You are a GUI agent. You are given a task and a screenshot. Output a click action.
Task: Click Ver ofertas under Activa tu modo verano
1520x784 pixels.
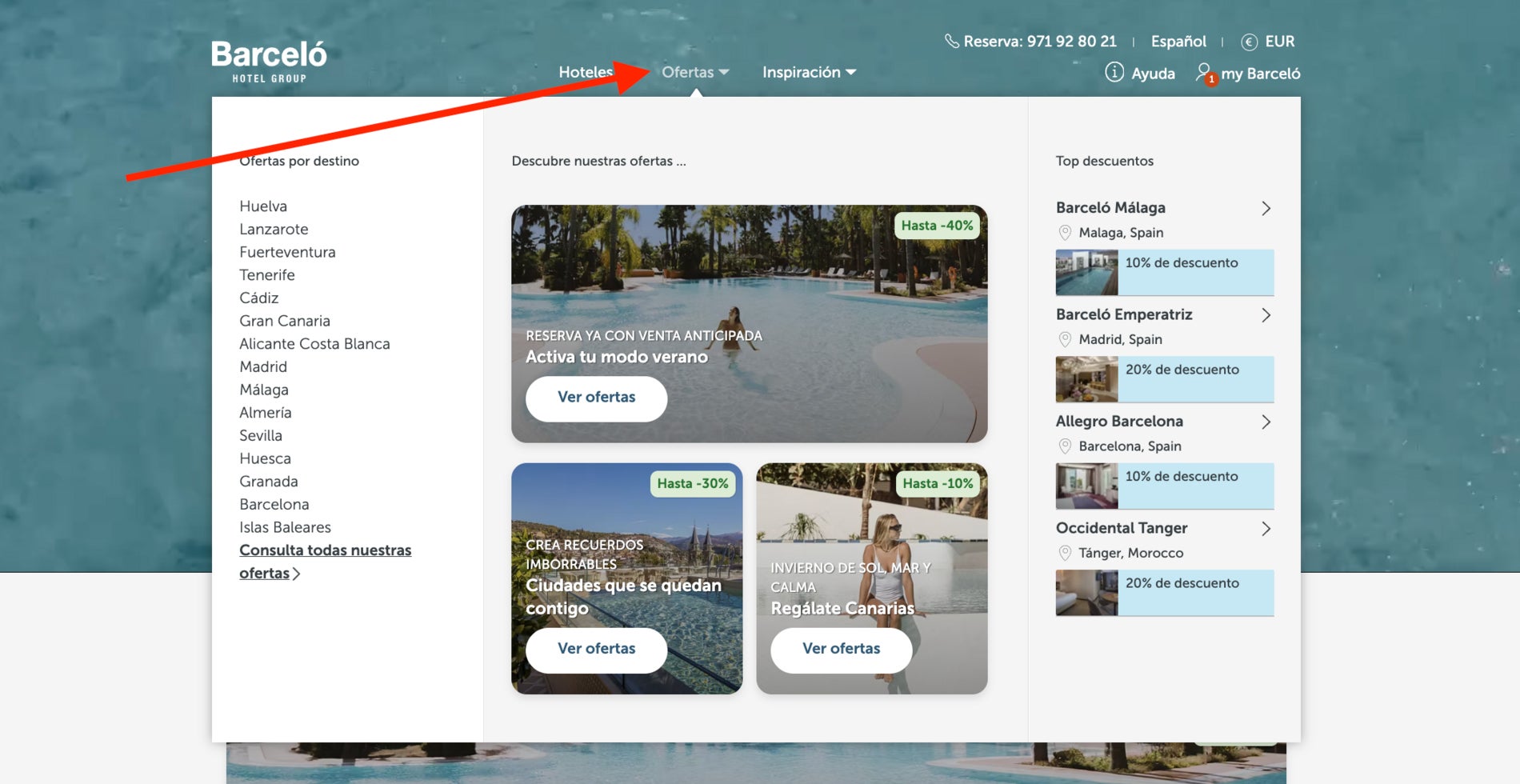click(x=596, y=398)
